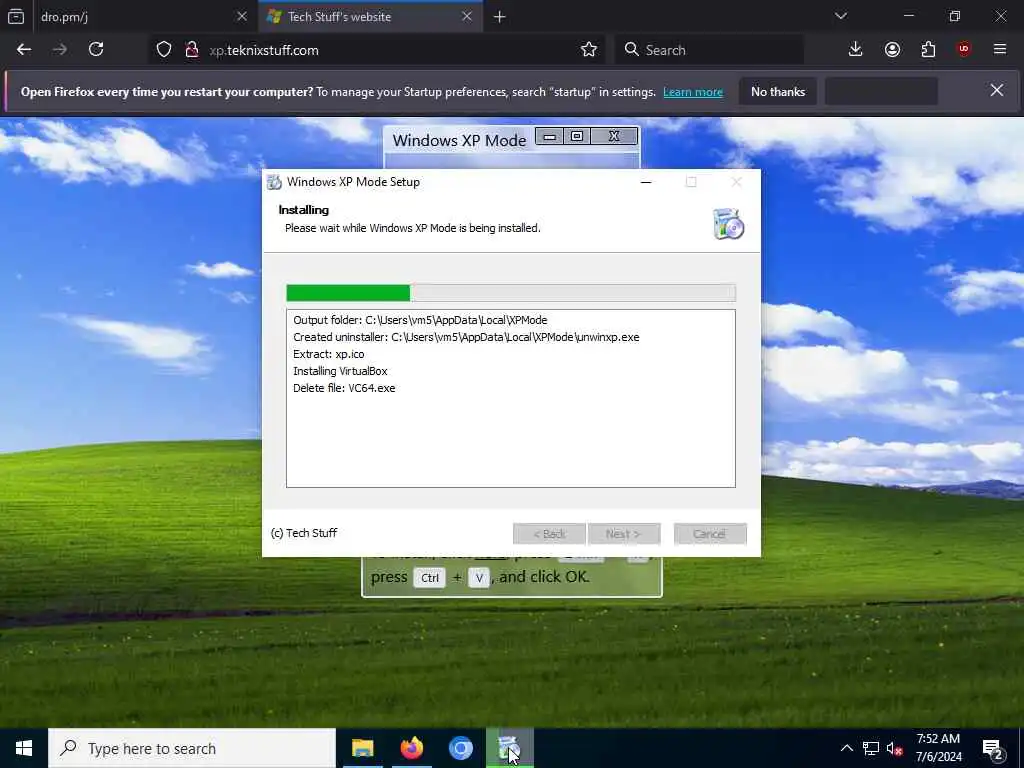Close the dro.pm/j tab
This screenshot has width=1024, height=768.
[x=242, y=16]
